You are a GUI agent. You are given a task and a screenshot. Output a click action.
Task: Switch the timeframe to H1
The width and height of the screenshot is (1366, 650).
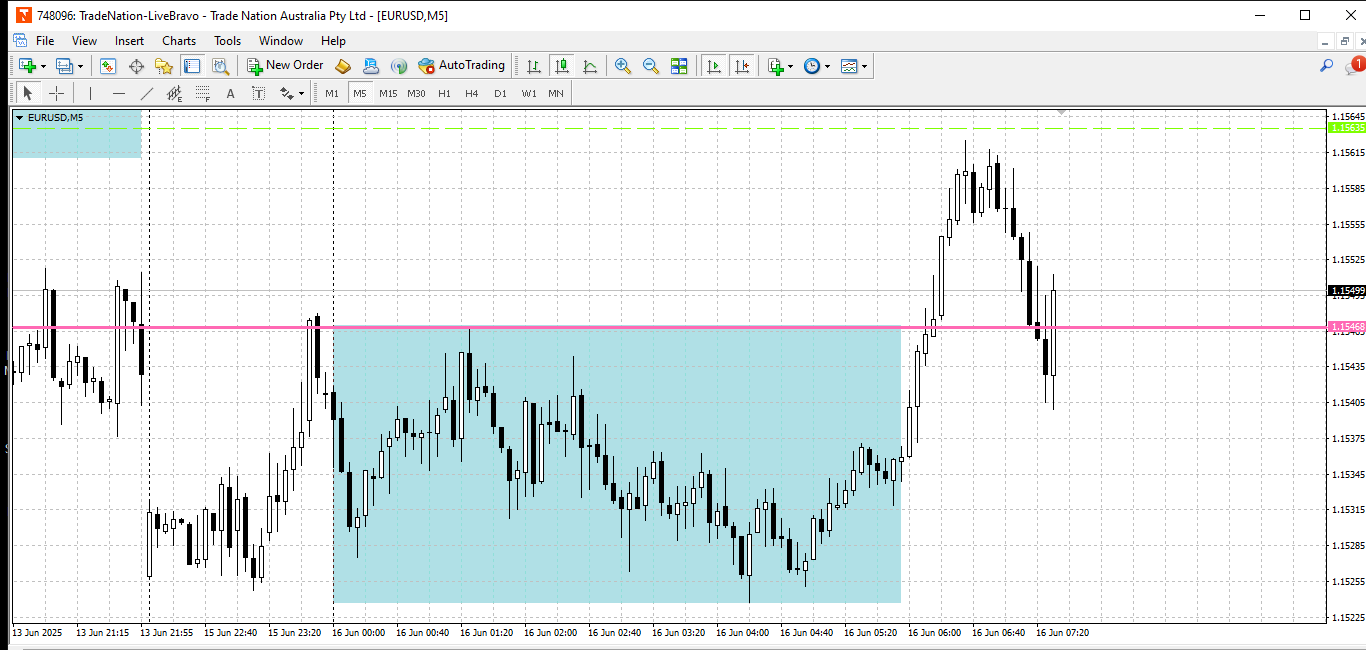(444, 93)
